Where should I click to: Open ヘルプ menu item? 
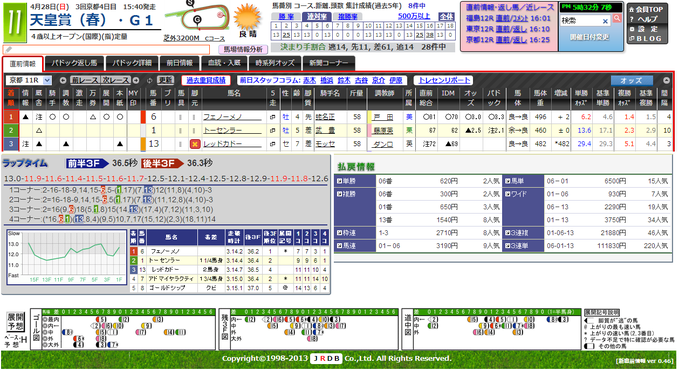pyautogui.click(x=643, y=19)
